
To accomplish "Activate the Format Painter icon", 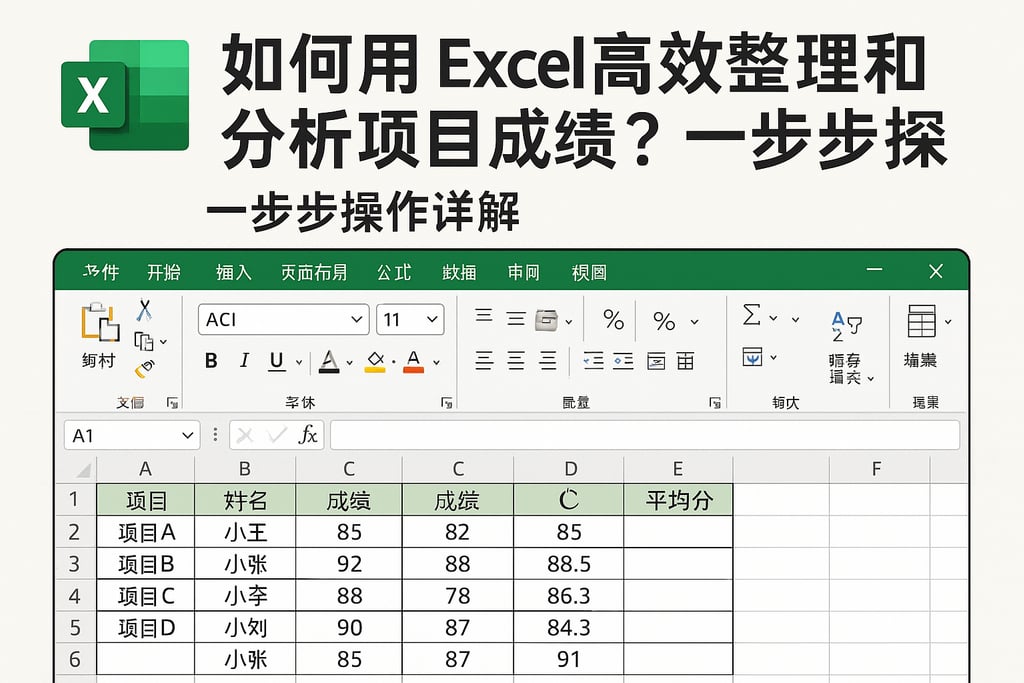I will tap(144, 366).
